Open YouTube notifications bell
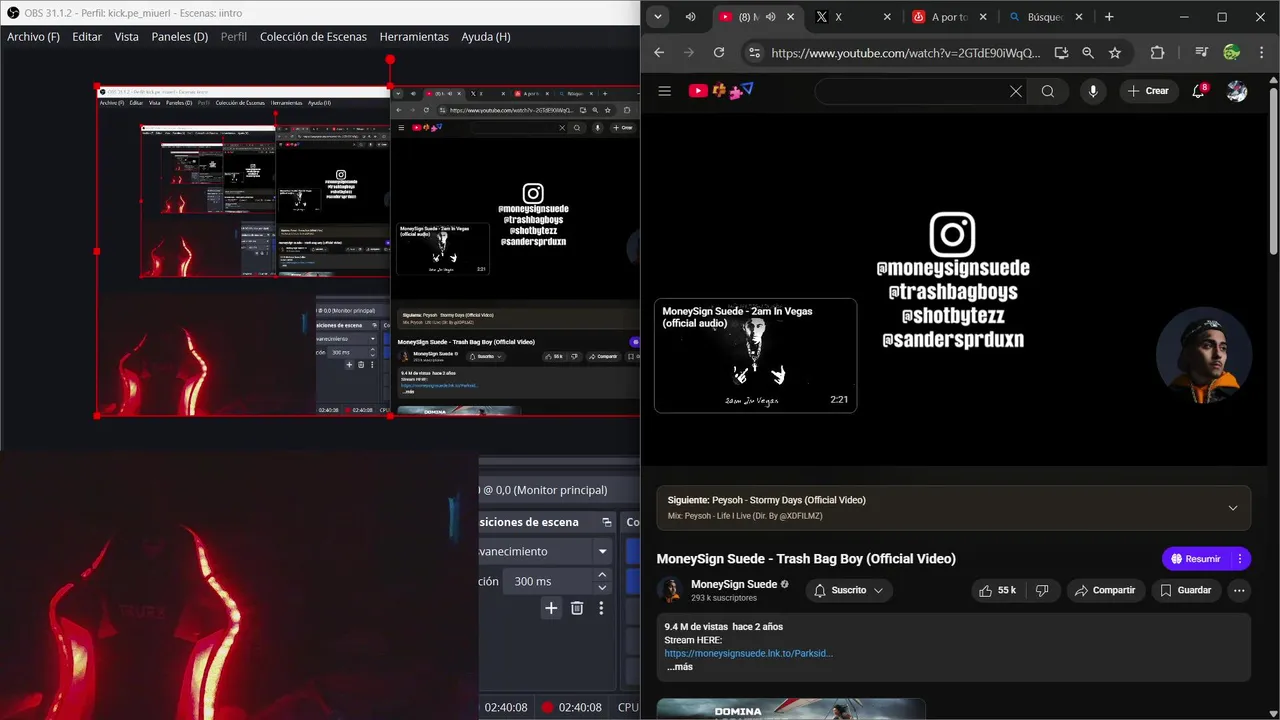Viewport: 1280px width, 720px height. (x=1198, y=91)
